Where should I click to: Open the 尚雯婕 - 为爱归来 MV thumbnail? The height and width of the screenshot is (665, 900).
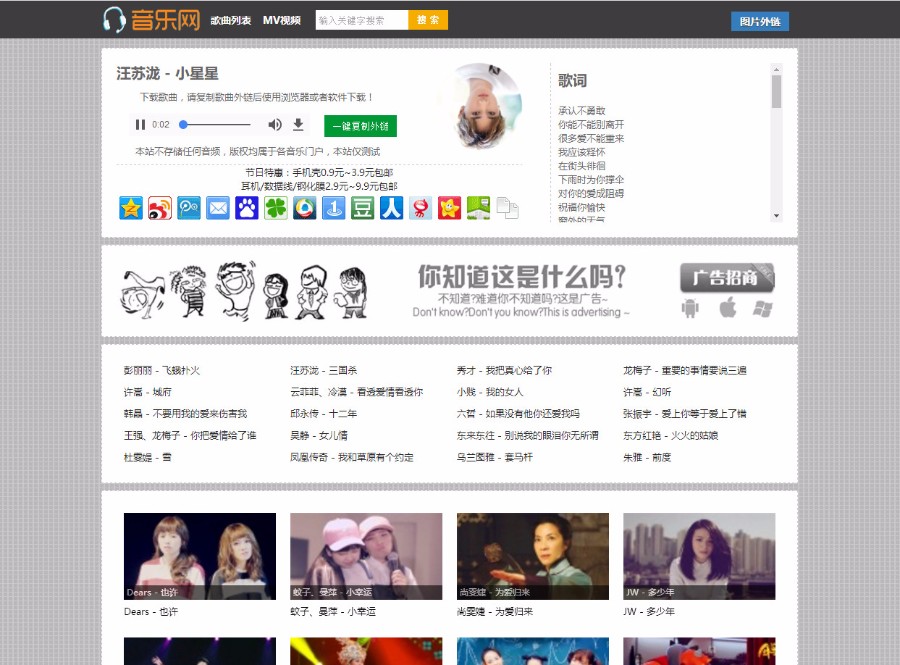pos(533,556)
